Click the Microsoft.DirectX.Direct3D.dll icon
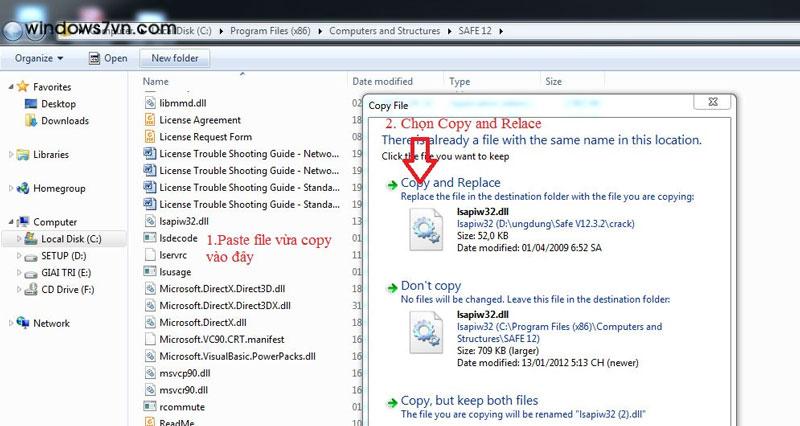This screenshot has height=426, width=800. tap(149, 288)
